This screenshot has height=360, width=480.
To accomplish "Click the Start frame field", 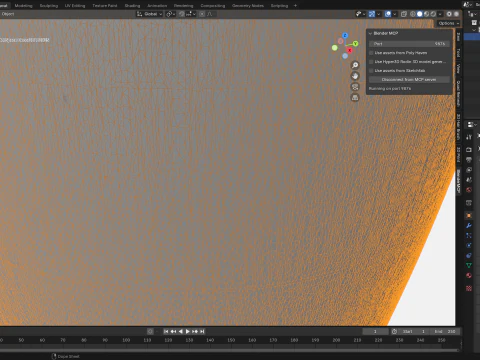I will coord(414,331).
